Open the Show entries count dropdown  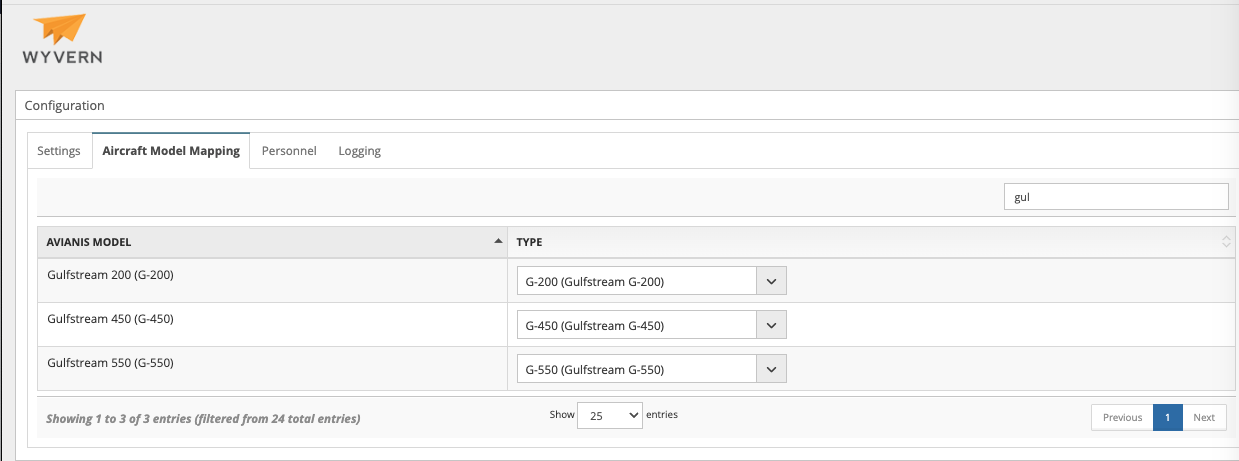[609, 416]
